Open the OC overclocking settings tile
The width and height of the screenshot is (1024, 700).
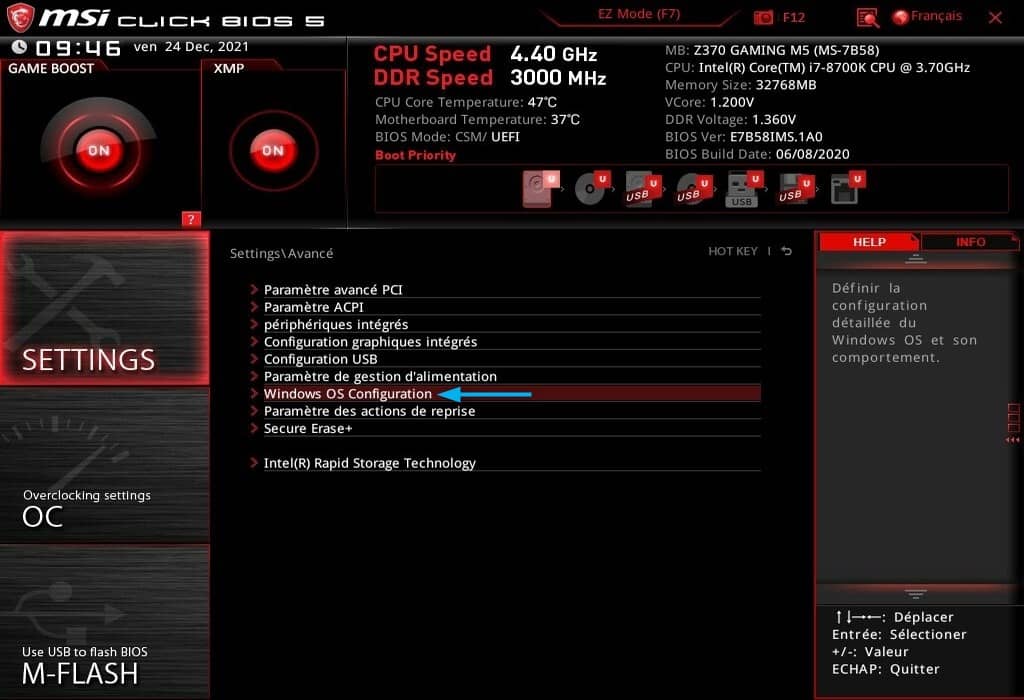coord(104,466)
